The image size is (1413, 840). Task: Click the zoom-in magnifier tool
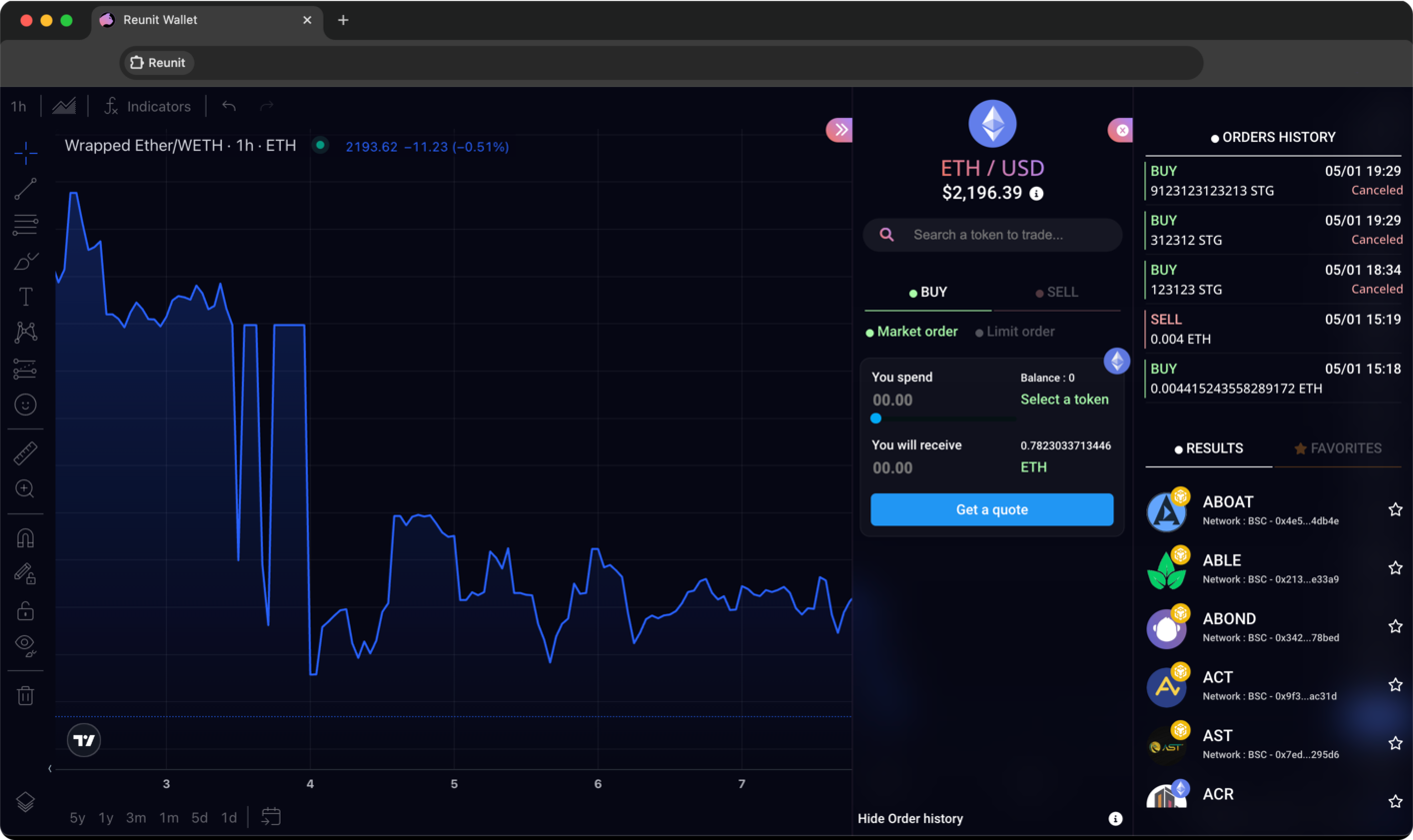pos(25,488)
